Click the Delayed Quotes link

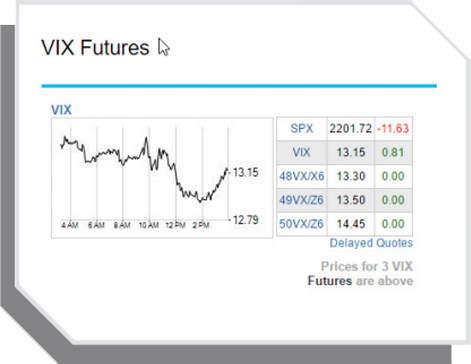click(x=371, y=243)
